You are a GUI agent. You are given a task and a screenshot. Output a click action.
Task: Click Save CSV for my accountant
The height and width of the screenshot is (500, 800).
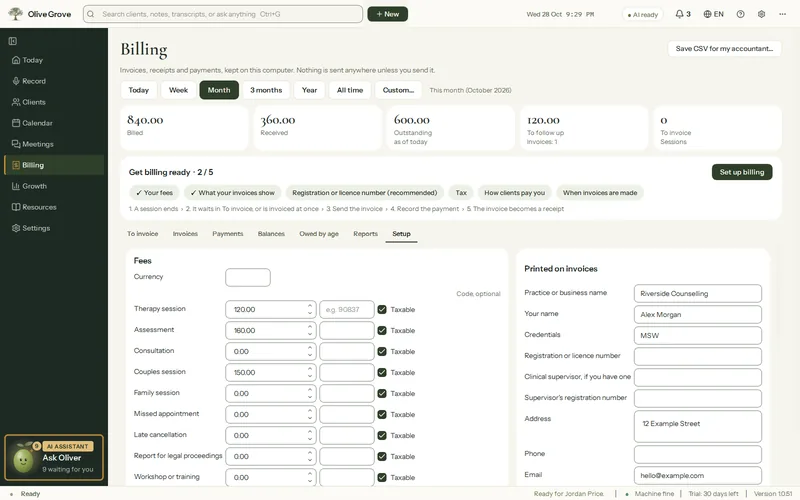(724, 48)
